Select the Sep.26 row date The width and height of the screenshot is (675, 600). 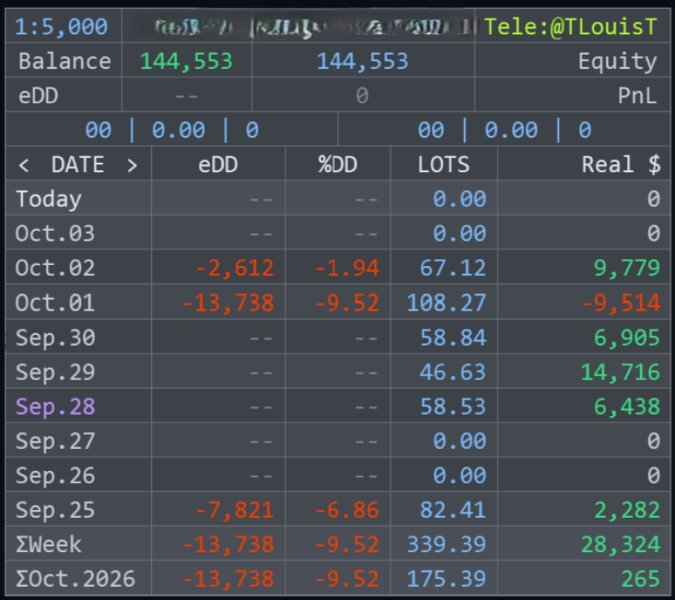(x=55, y=476)
